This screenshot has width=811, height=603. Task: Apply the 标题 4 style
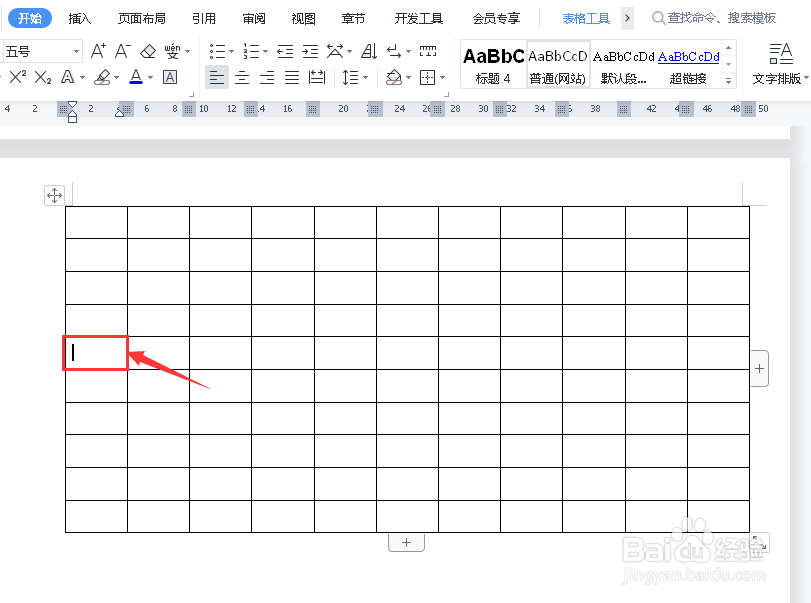coord(493,65)
